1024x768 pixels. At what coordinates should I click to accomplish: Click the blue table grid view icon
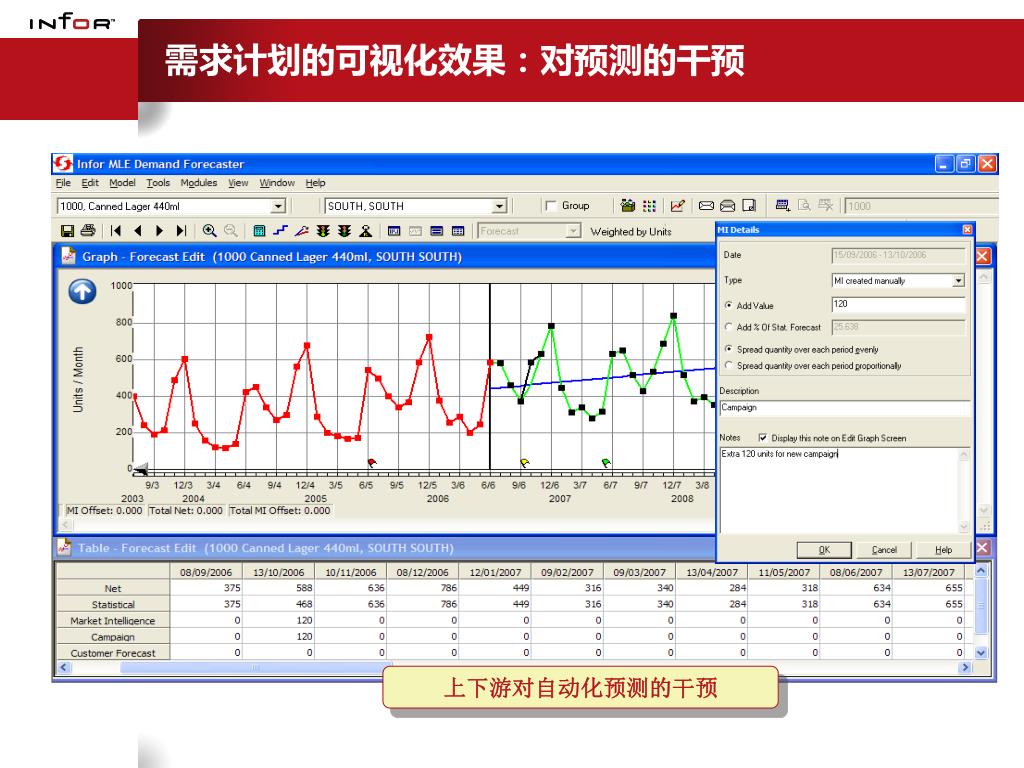458,231
